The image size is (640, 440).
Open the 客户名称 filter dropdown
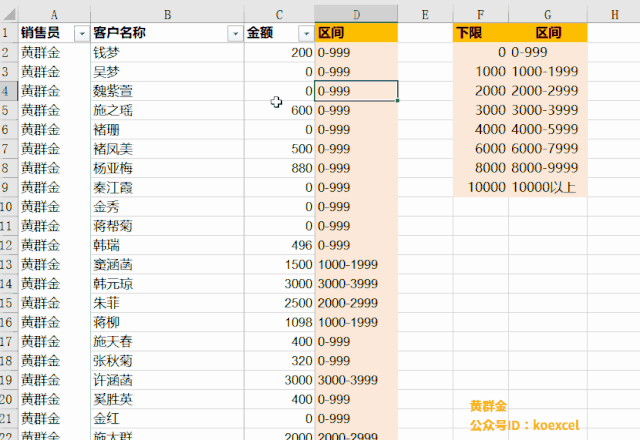coord(235,33)
